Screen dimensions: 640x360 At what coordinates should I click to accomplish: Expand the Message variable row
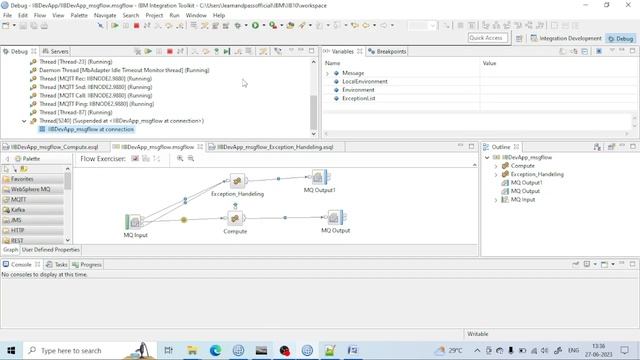coord(327,73)
